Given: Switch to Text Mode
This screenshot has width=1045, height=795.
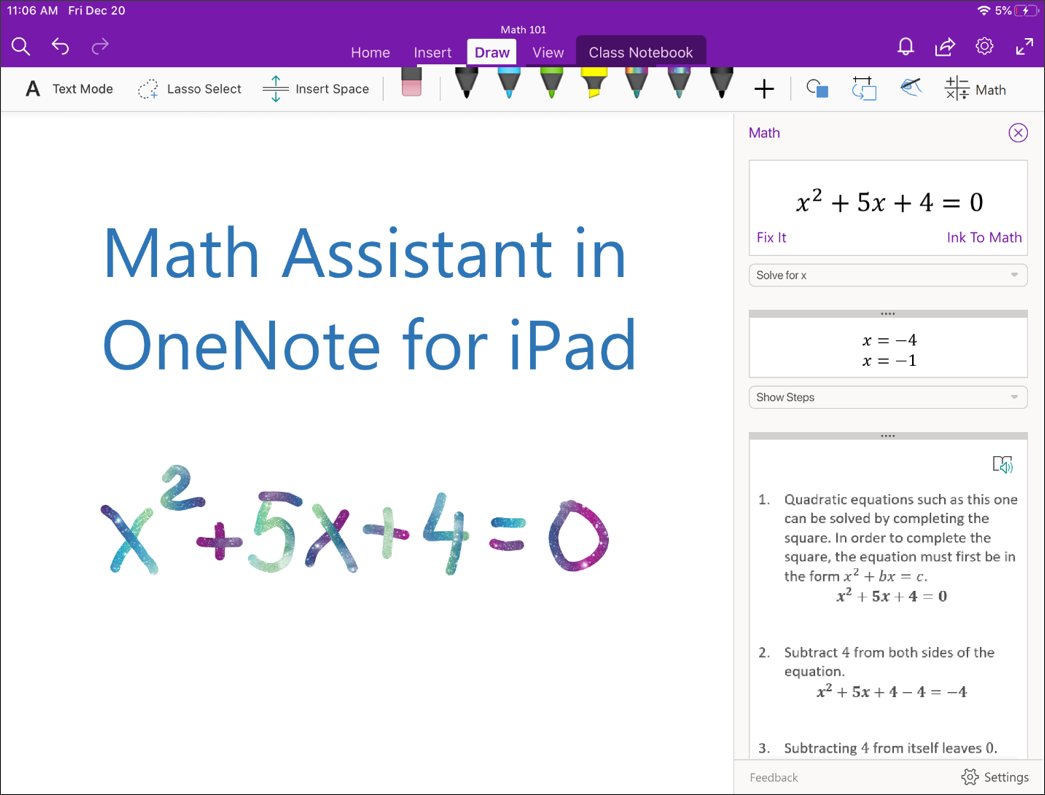Looking at the screenshot, I should [69, 89].
